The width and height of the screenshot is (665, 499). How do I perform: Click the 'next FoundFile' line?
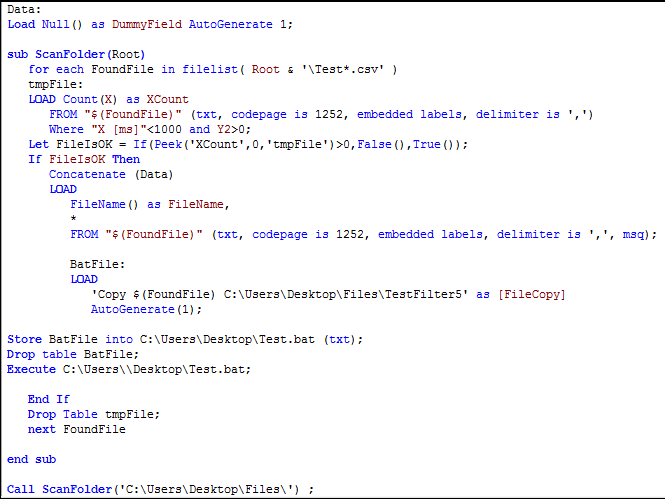pyautogui.click(x=77, y=429)
